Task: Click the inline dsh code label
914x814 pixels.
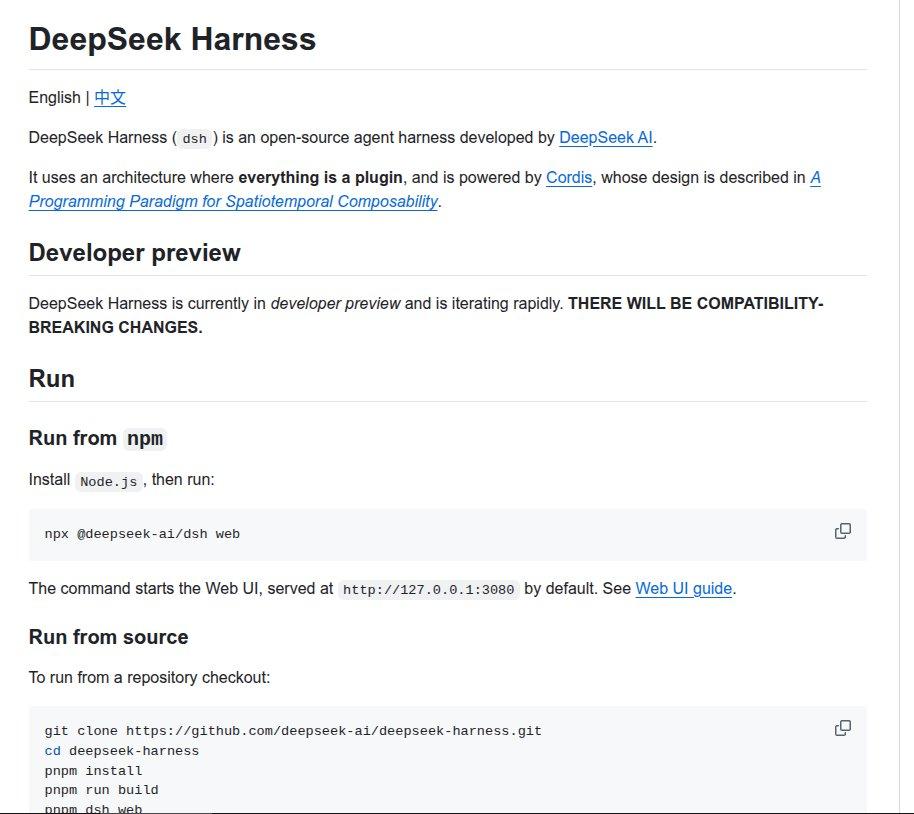Action: point(194,139)
